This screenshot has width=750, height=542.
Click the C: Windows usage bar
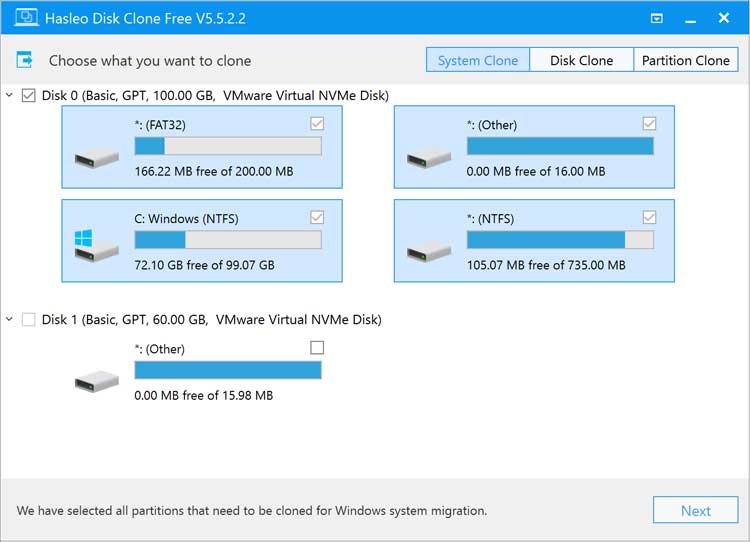[x=228, y=240]
